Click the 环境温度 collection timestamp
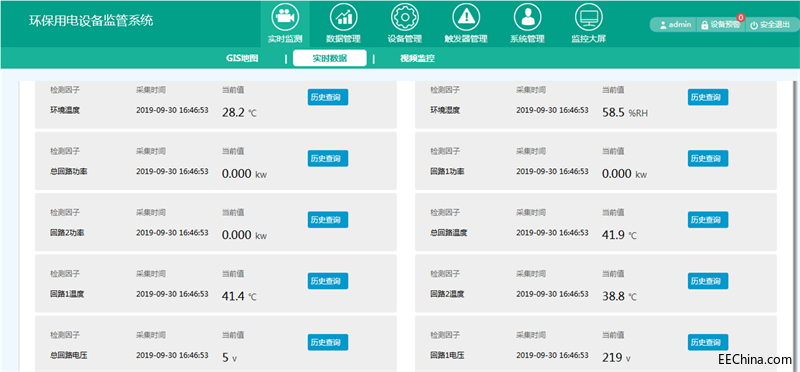Screen dimensions: 800x372 point(172,110)
